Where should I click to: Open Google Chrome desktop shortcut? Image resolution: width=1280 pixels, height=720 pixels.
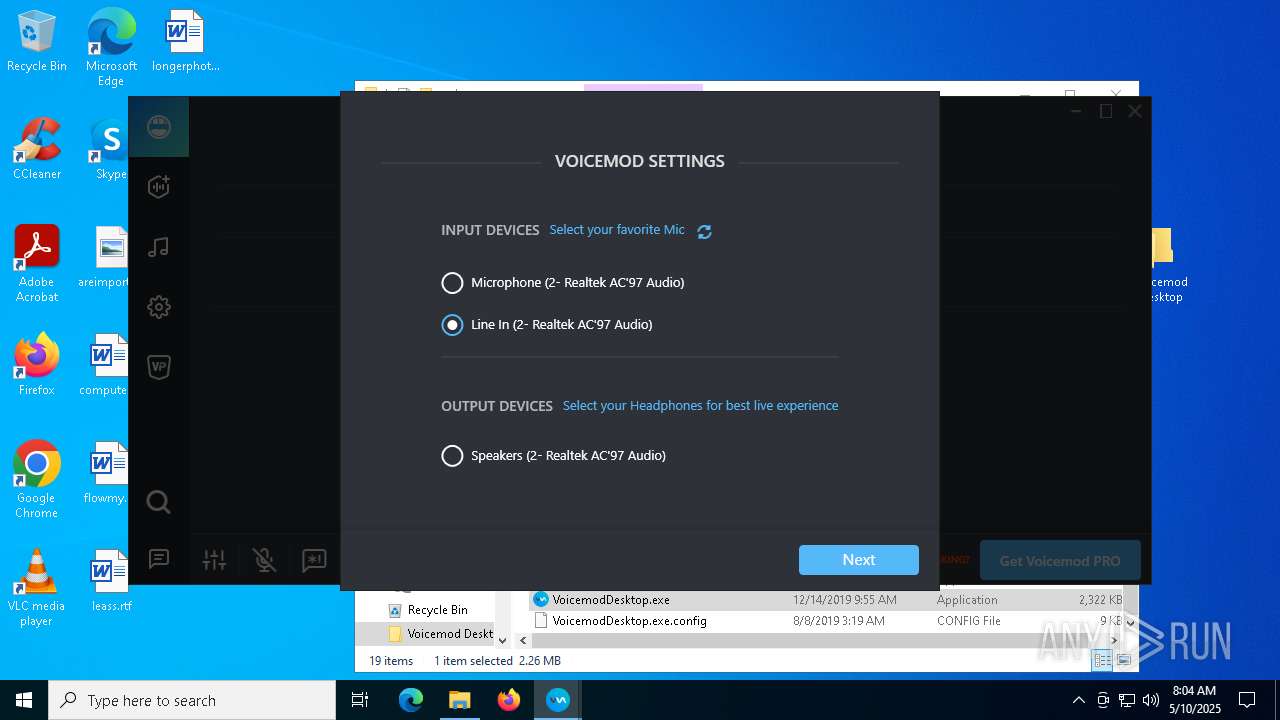37,480
